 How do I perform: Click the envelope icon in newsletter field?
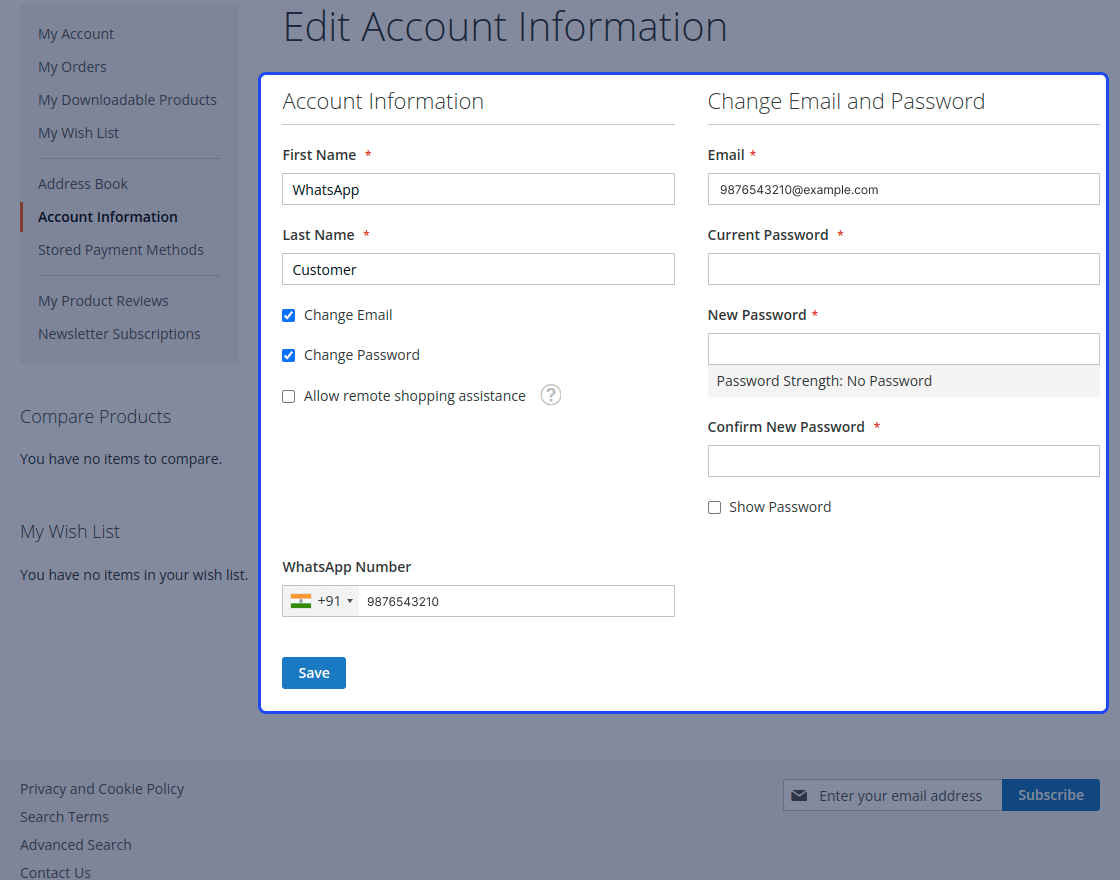pyautogui.click(x=799, y=795)
